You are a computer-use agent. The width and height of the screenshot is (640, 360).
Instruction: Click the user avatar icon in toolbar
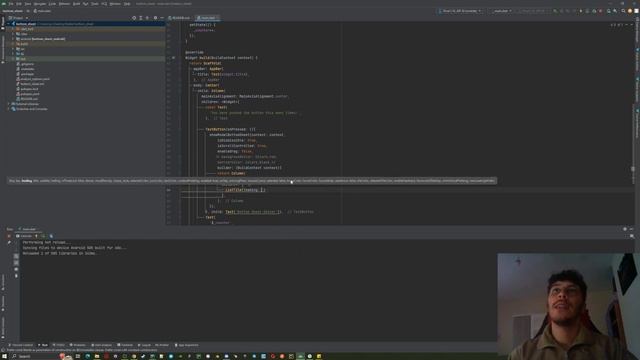(630, 11)
